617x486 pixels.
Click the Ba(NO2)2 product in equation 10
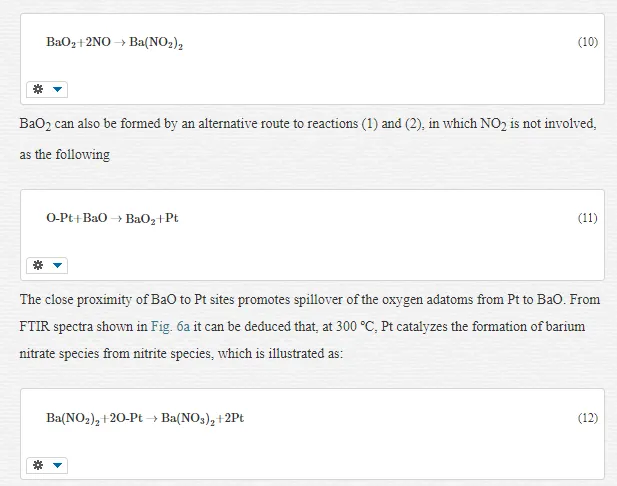(156, 43)
